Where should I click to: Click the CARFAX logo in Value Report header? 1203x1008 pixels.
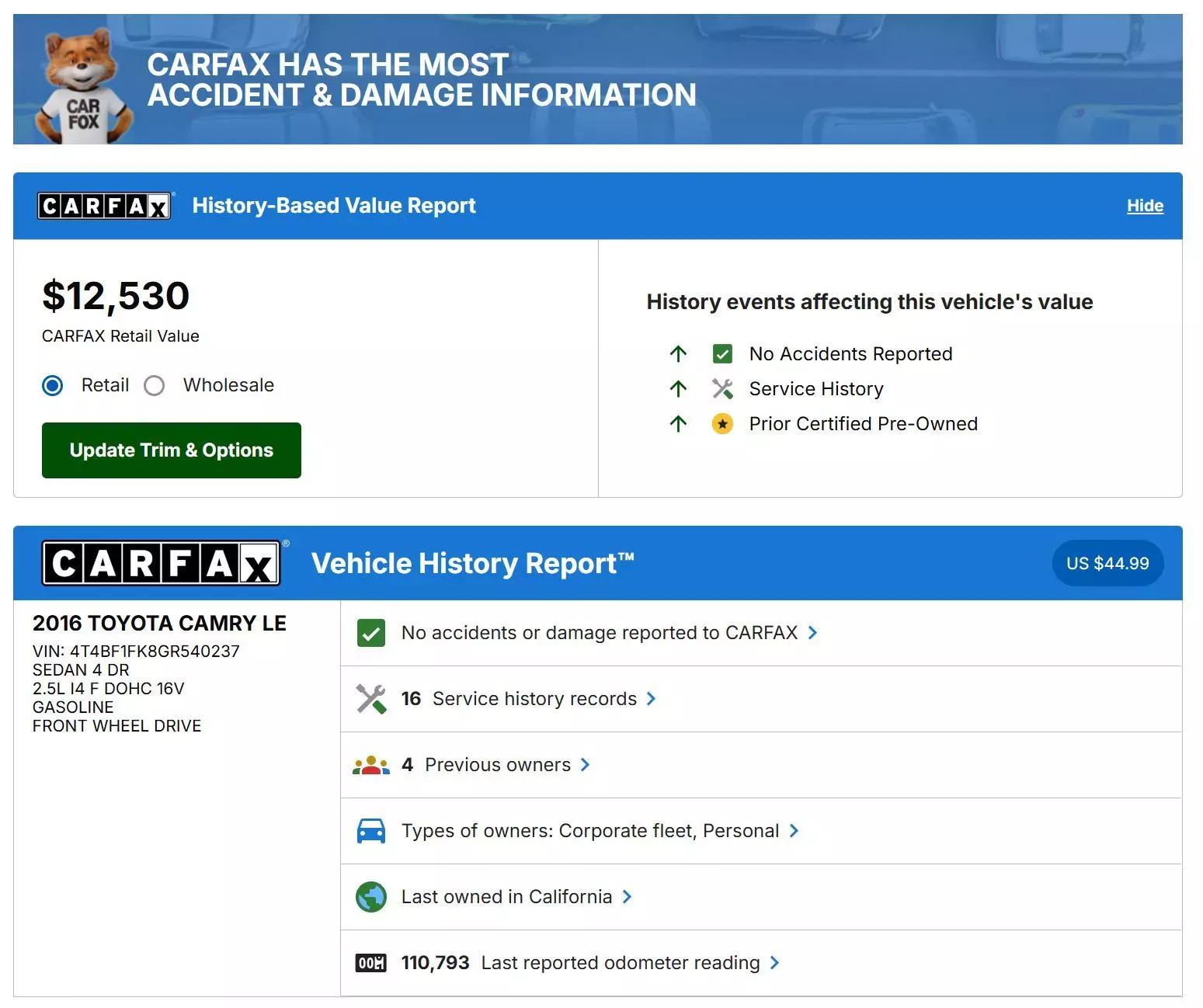[x=105, y=206]
